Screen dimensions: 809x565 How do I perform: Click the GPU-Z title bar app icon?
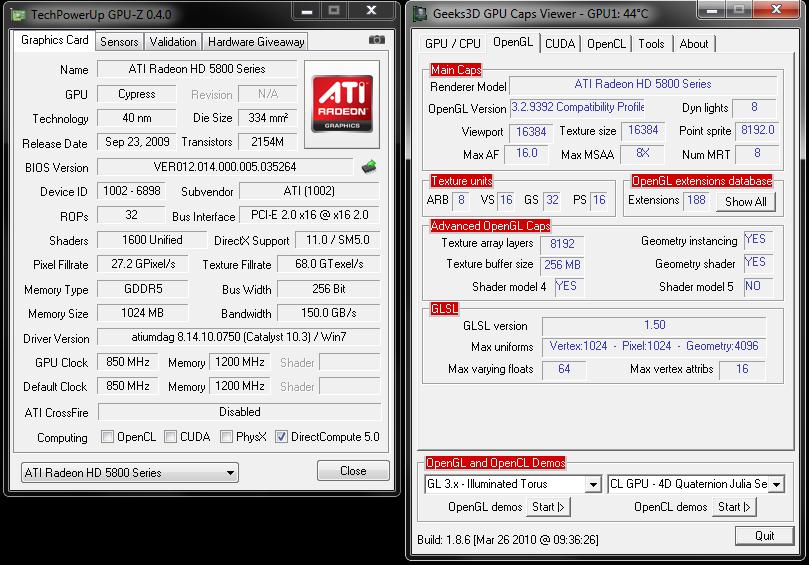18,14
